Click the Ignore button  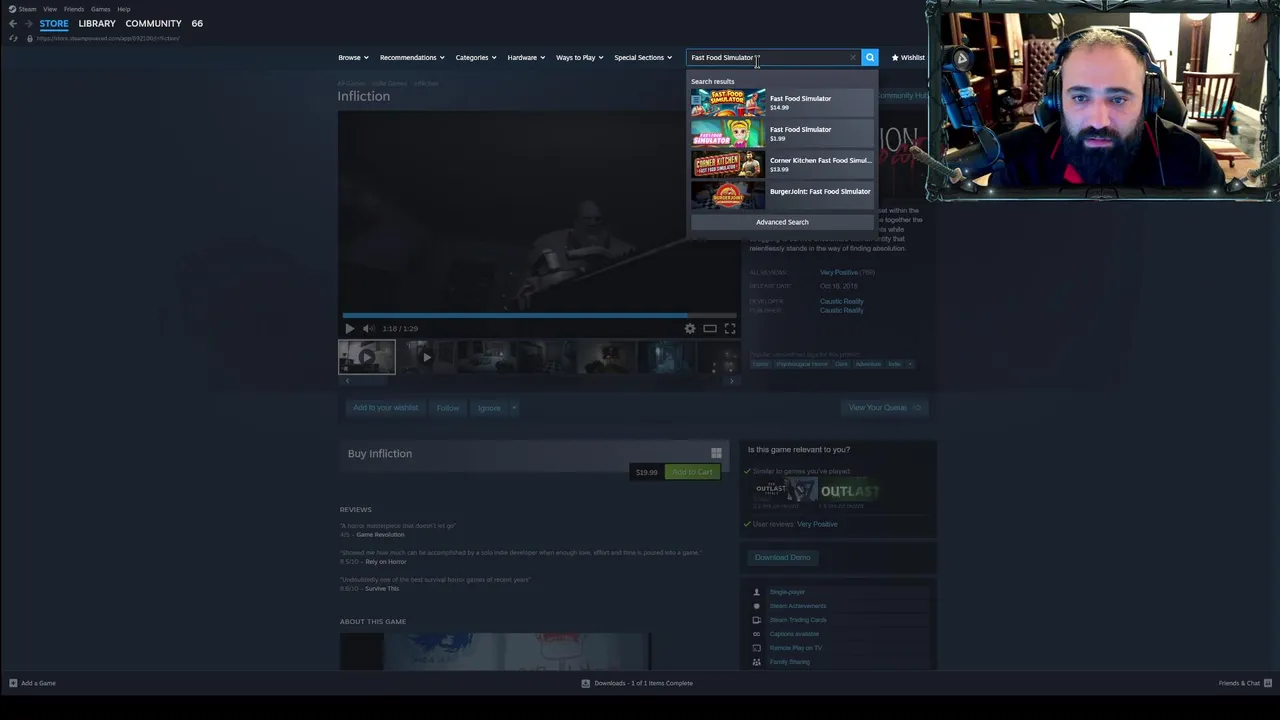489,407
